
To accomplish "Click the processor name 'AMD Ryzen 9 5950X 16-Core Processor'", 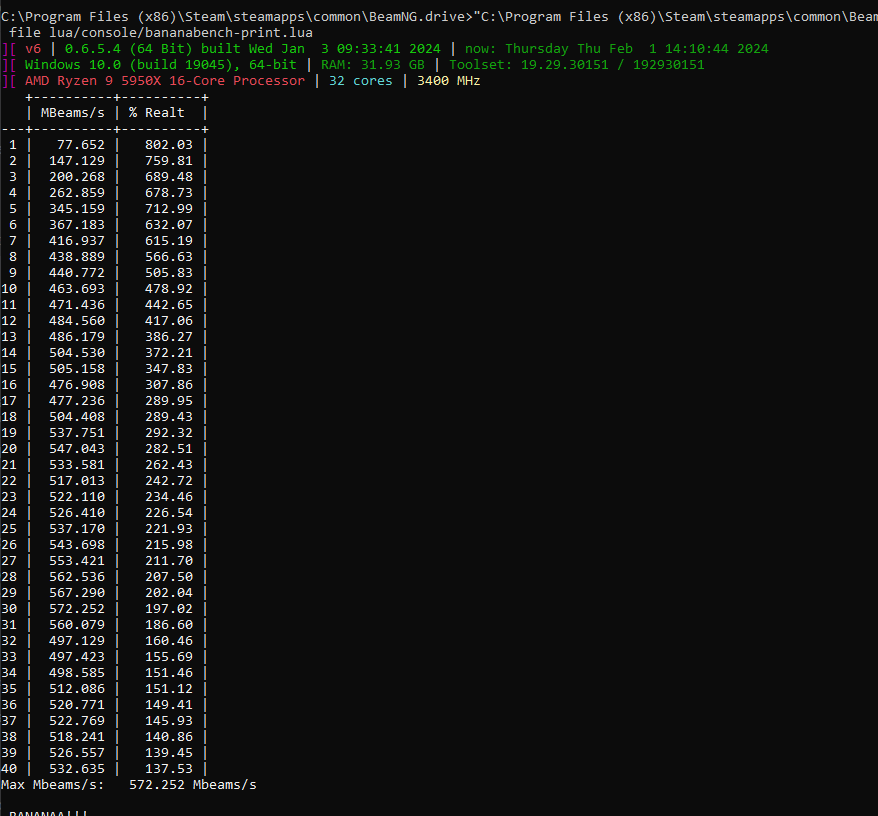I will coord(165,81).
